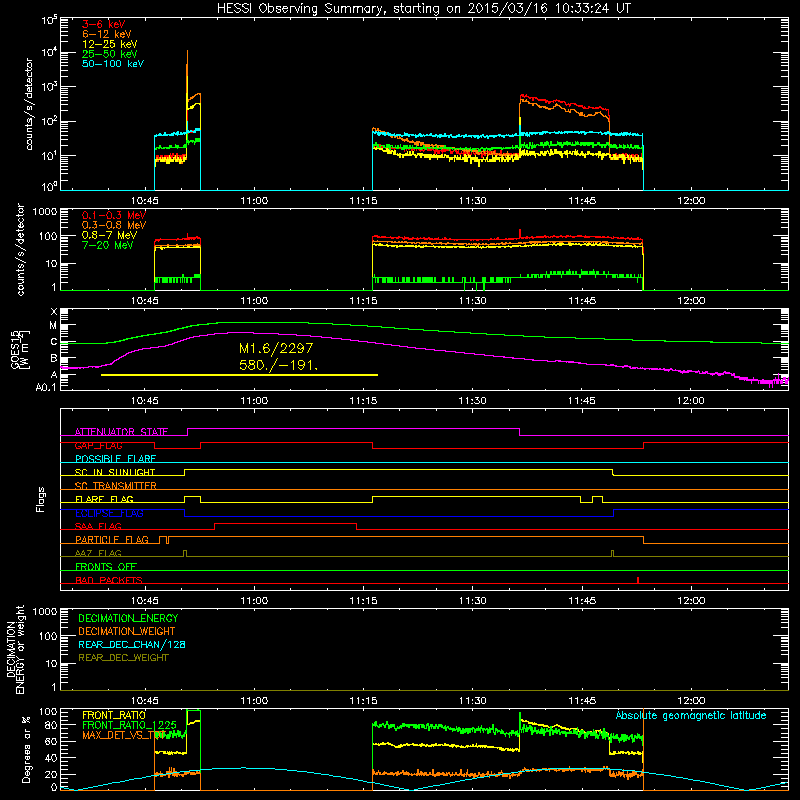800x800 pixels.
Task: Select the ECLIPSE_FLAG label
Action: [x=109, y=513]
